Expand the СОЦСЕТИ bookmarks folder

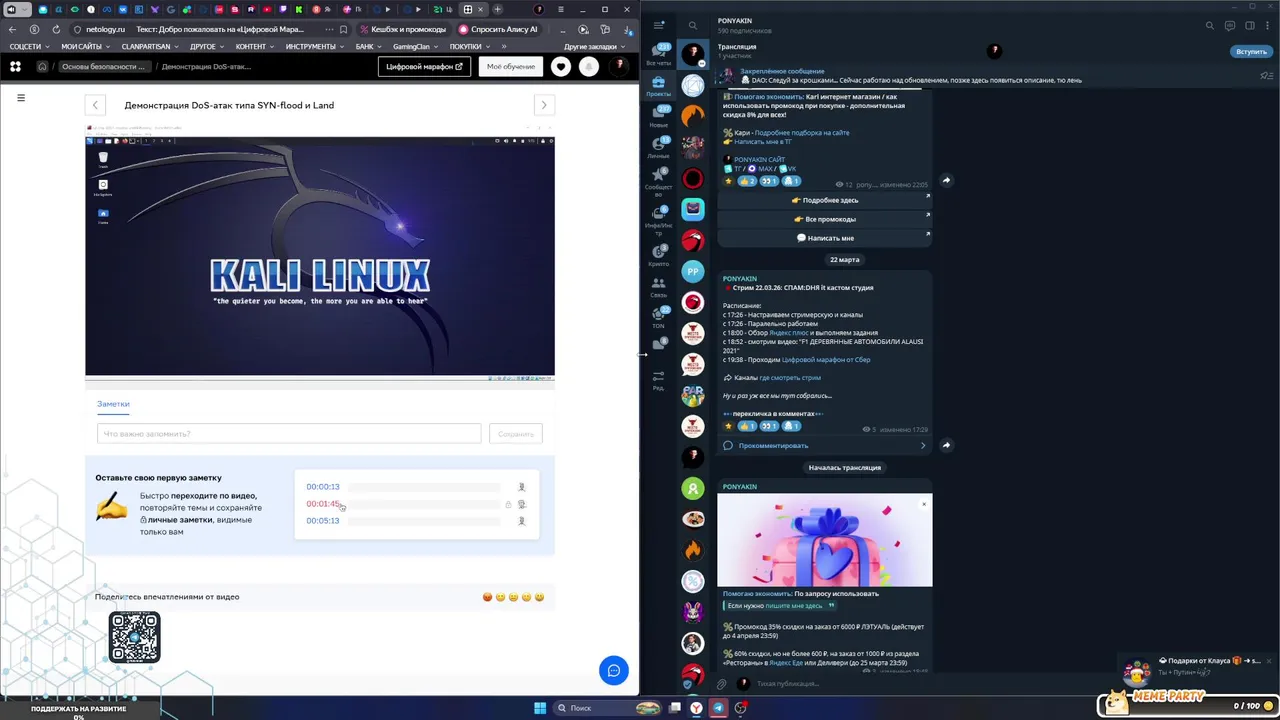tap(29, 47)
